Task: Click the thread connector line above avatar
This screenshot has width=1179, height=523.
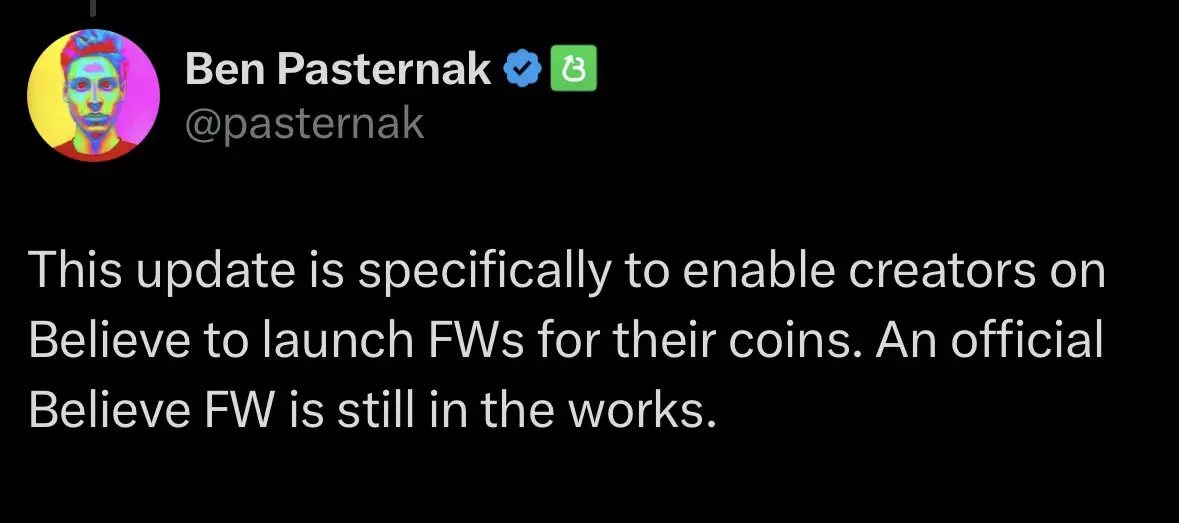Action: 95,8
